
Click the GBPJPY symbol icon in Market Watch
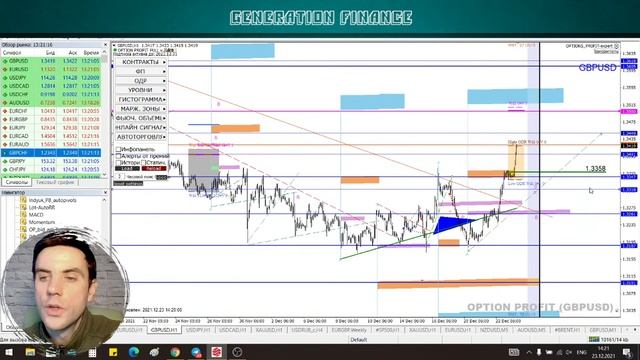[5, 161]
